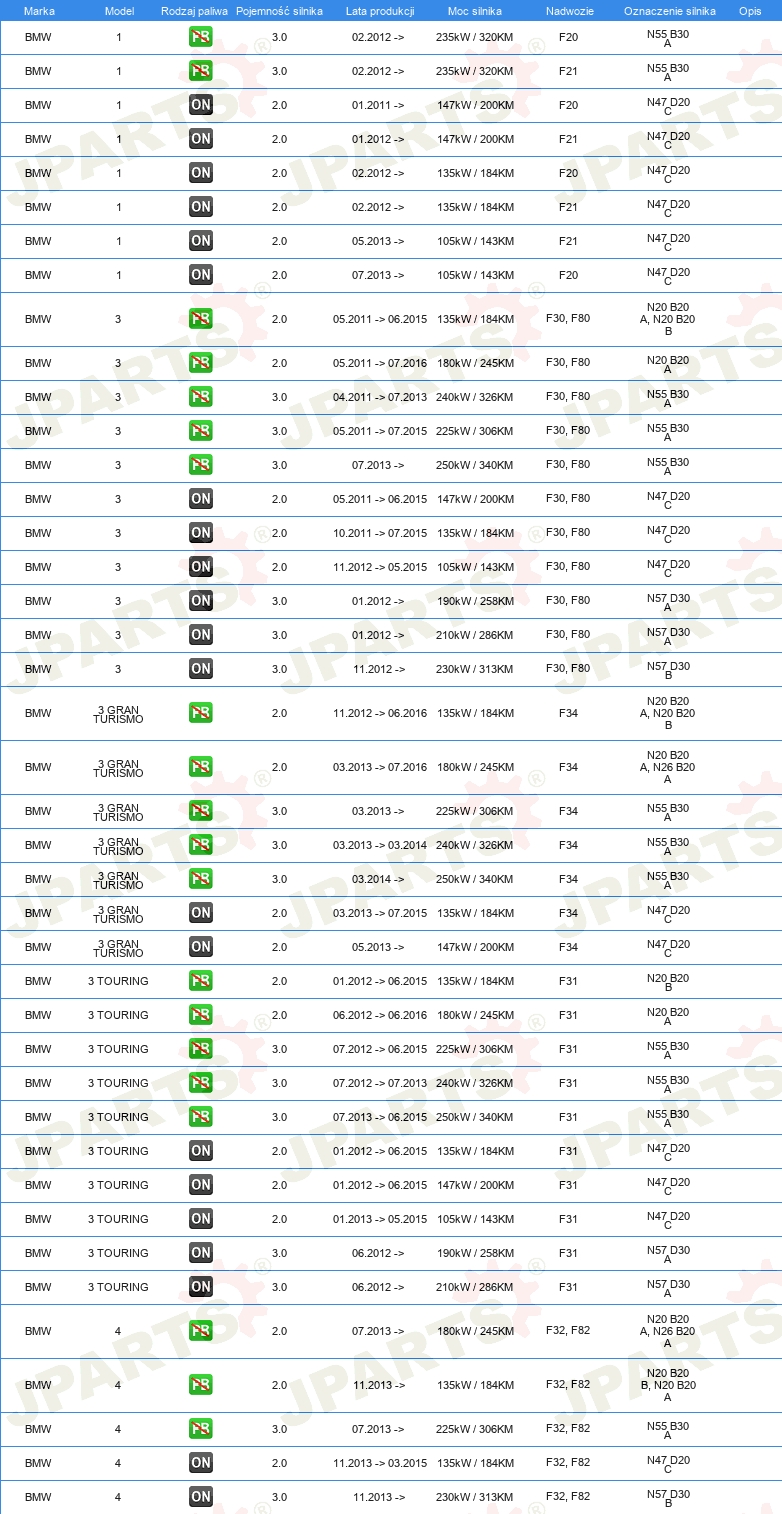Select the date cell '03.2014 ->'
Screen dimensions: 782x1514
378,879
